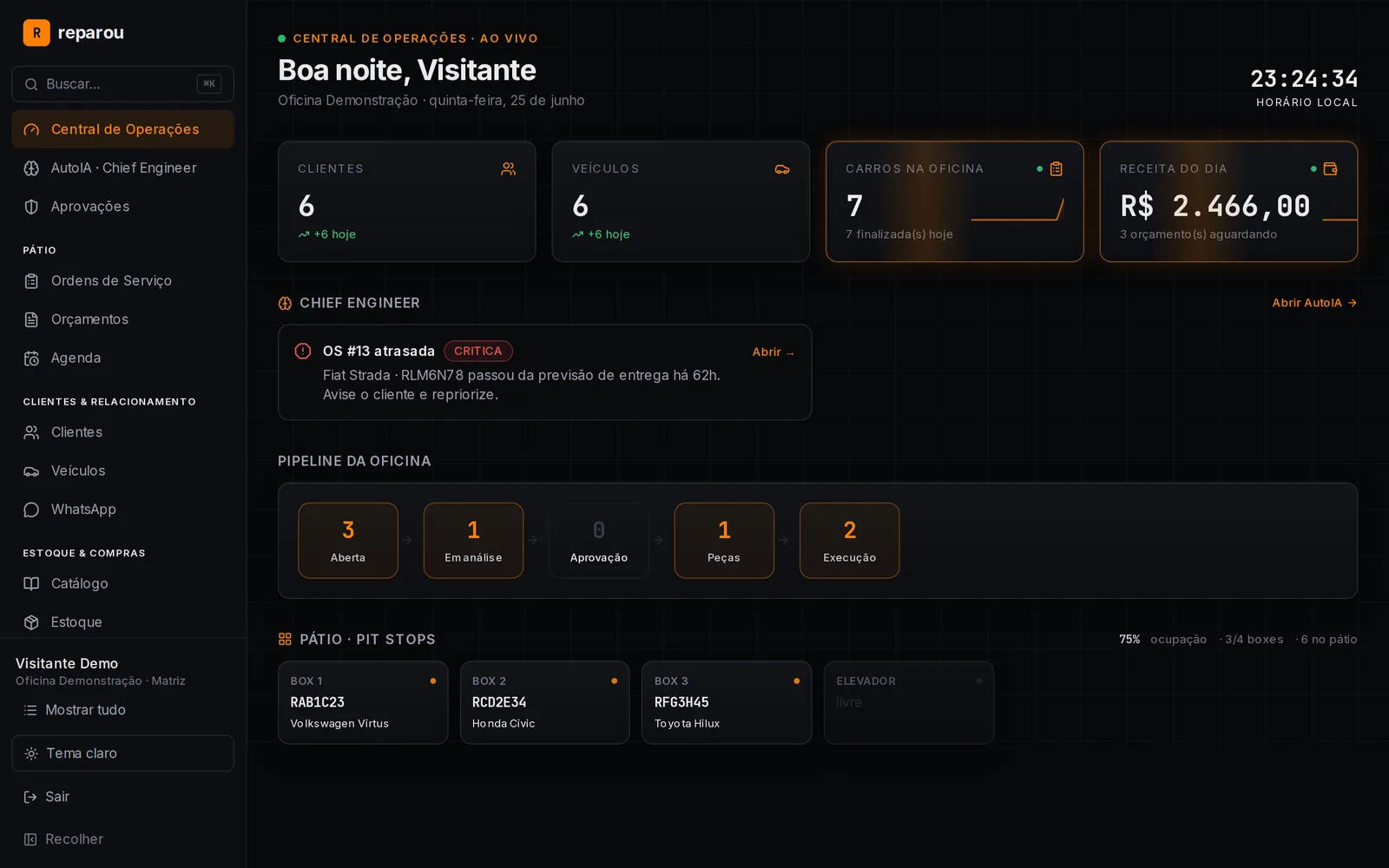Open Orçamentos page

(x=122, y=319)
